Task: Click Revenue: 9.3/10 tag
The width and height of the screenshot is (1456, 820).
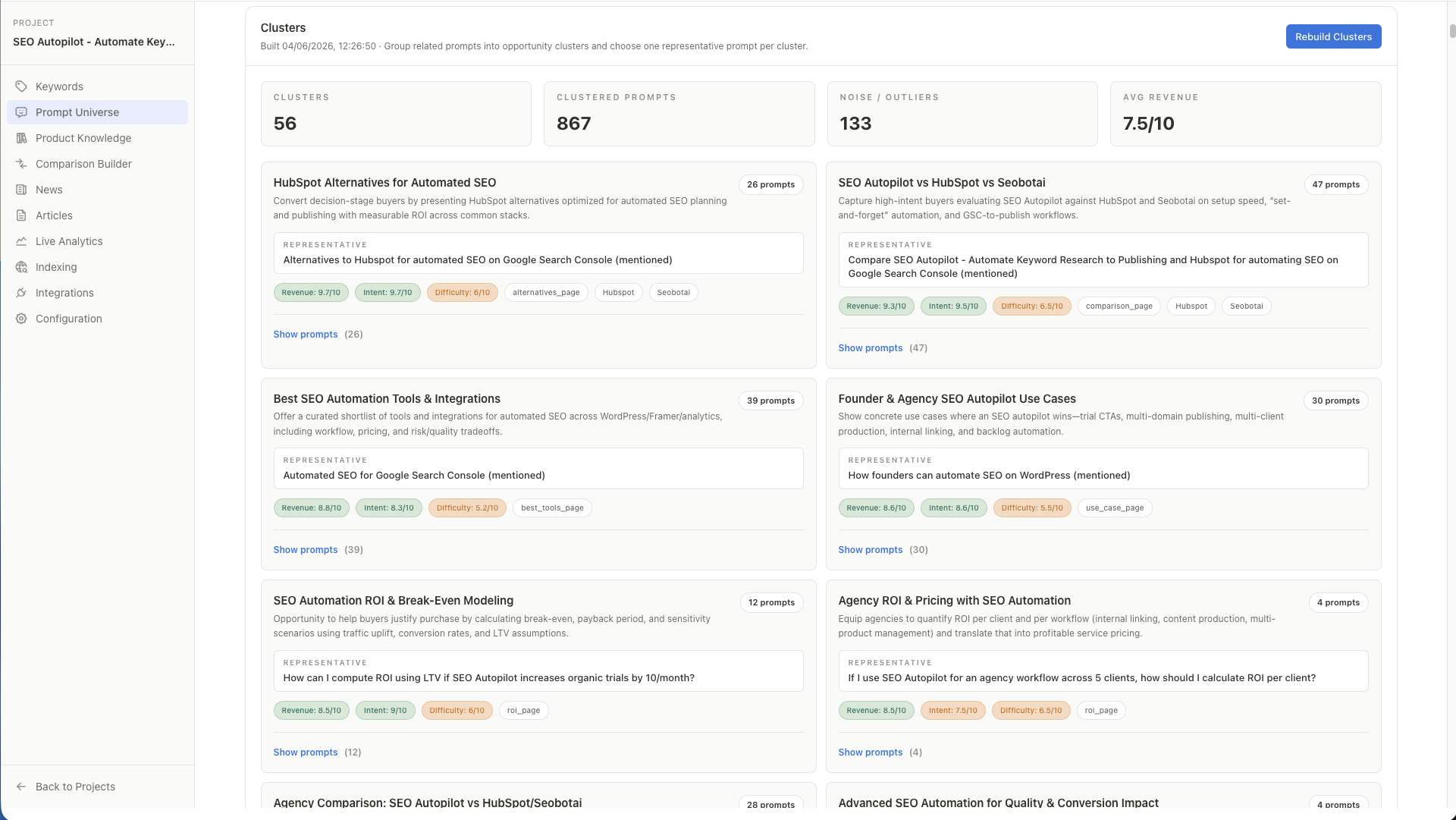Action: (876, 306)
